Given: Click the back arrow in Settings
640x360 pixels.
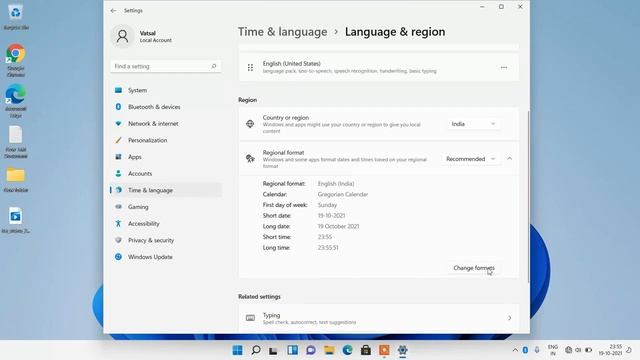Looking at the screenshot, I should 113,11.
